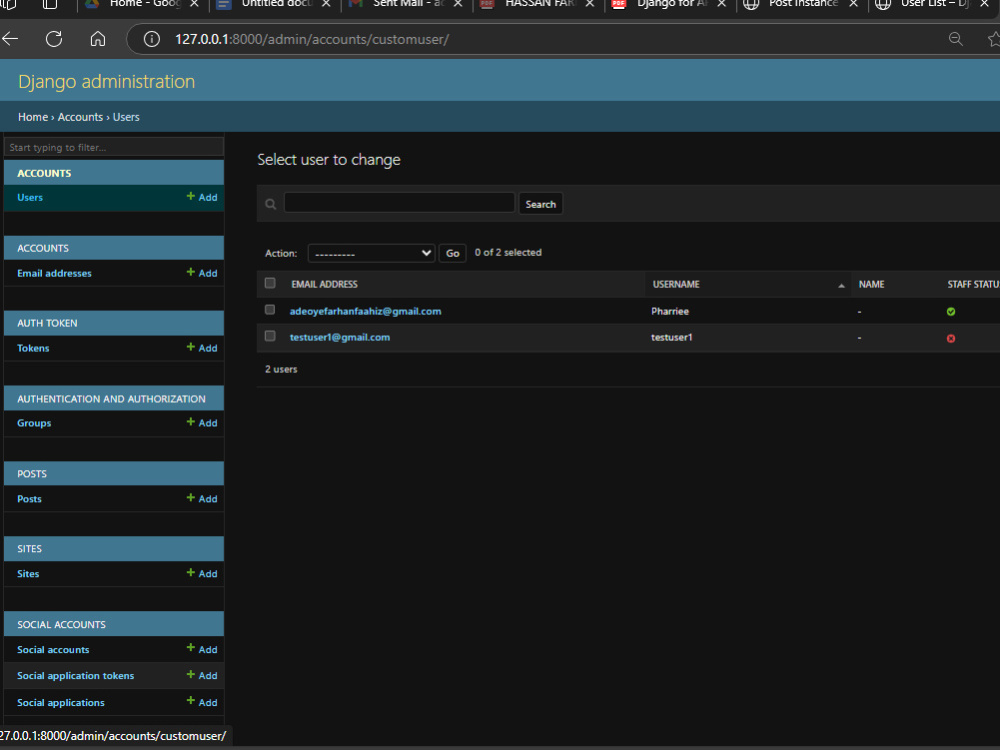Open Users in sidebar

pyautogui.click(x=30, y=197)
